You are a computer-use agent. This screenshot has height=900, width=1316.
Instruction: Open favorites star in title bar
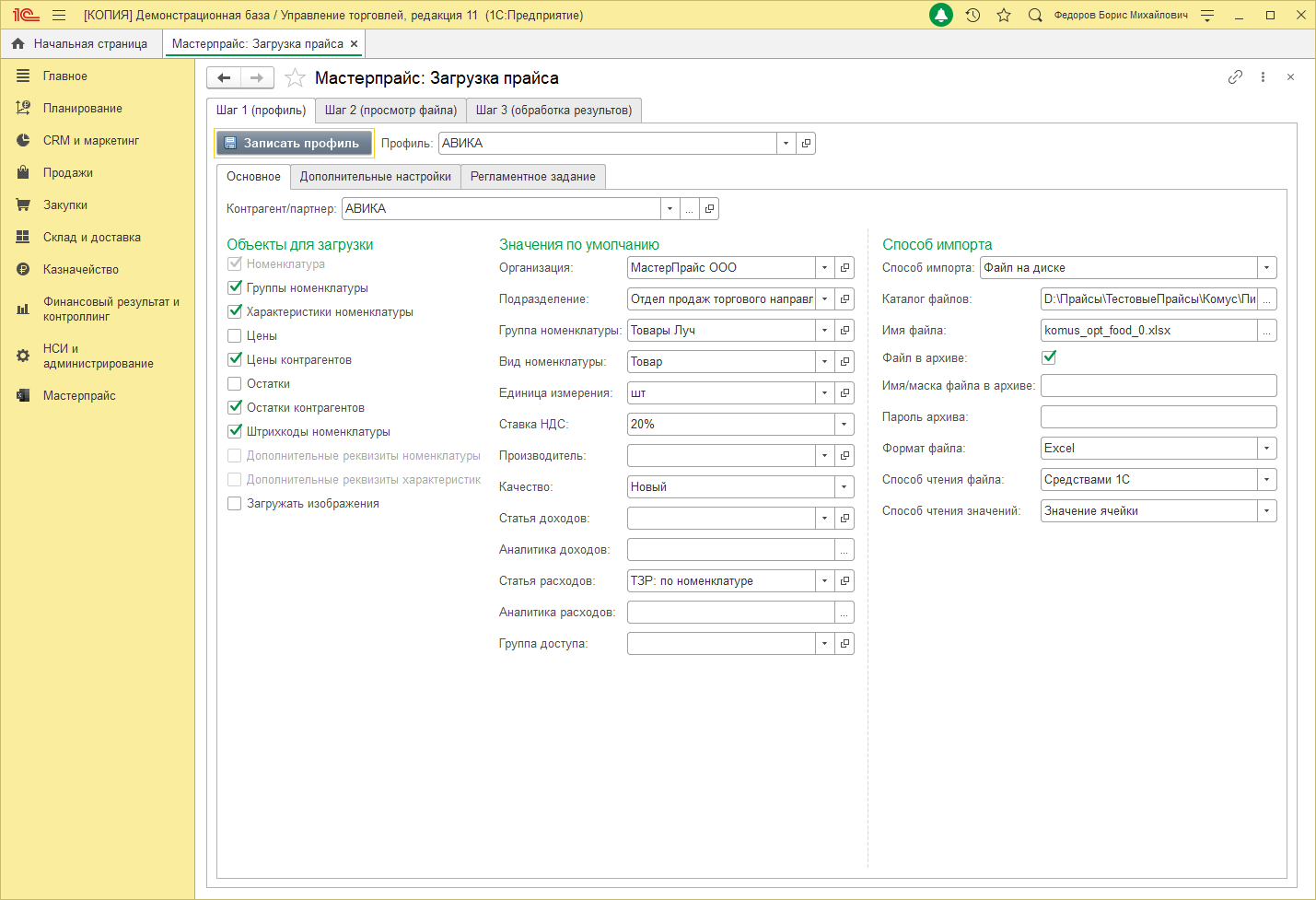(1004, 15)
